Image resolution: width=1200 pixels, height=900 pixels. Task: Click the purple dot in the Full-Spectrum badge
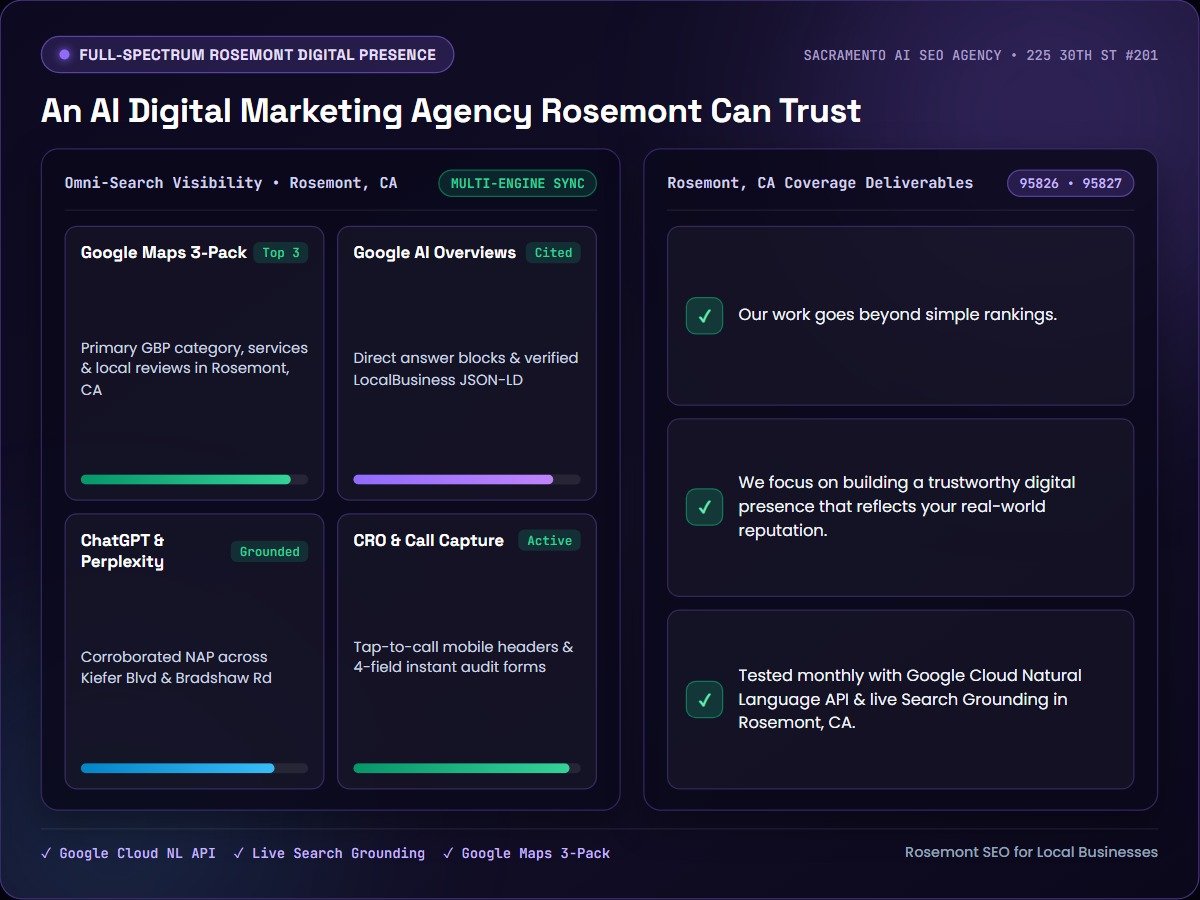pyautogui.click(x=64, y=55)
